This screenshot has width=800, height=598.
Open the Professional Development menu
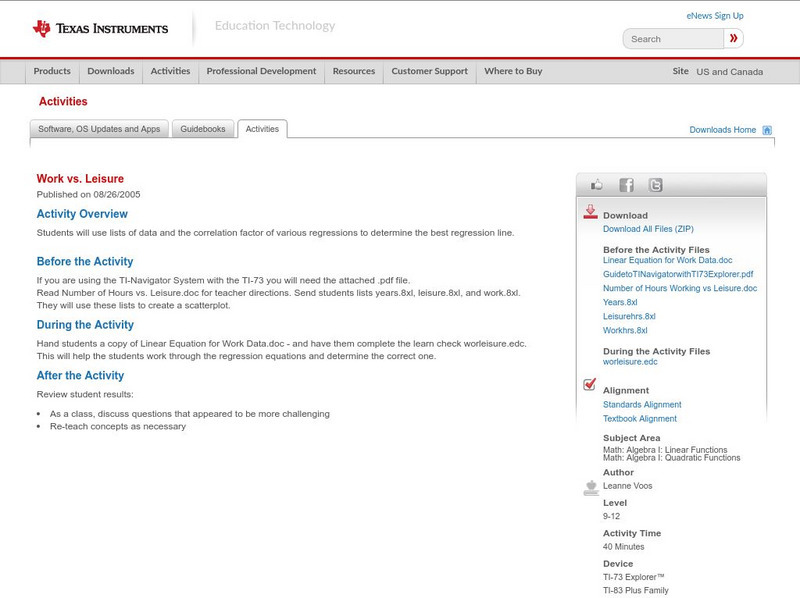261,71
